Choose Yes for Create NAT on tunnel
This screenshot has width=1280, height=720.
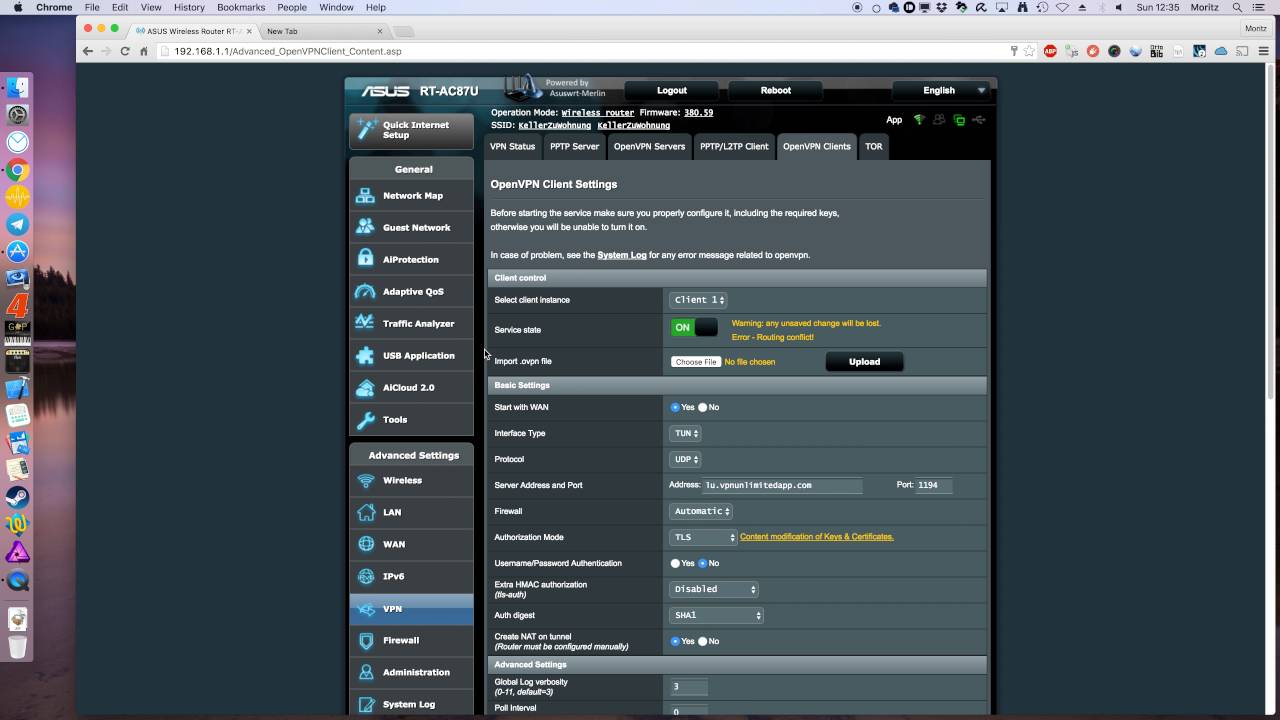point(675,641)
